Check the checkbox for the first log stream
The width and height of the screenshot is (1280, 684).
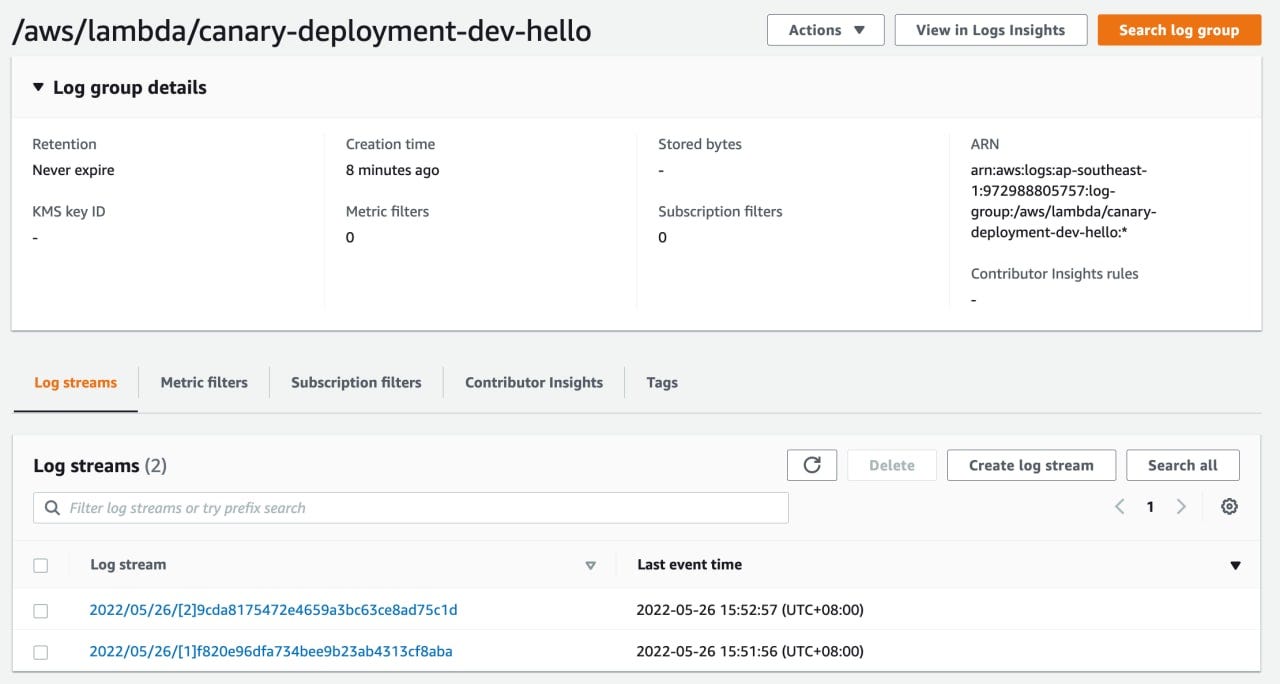[x=41, y=610]
